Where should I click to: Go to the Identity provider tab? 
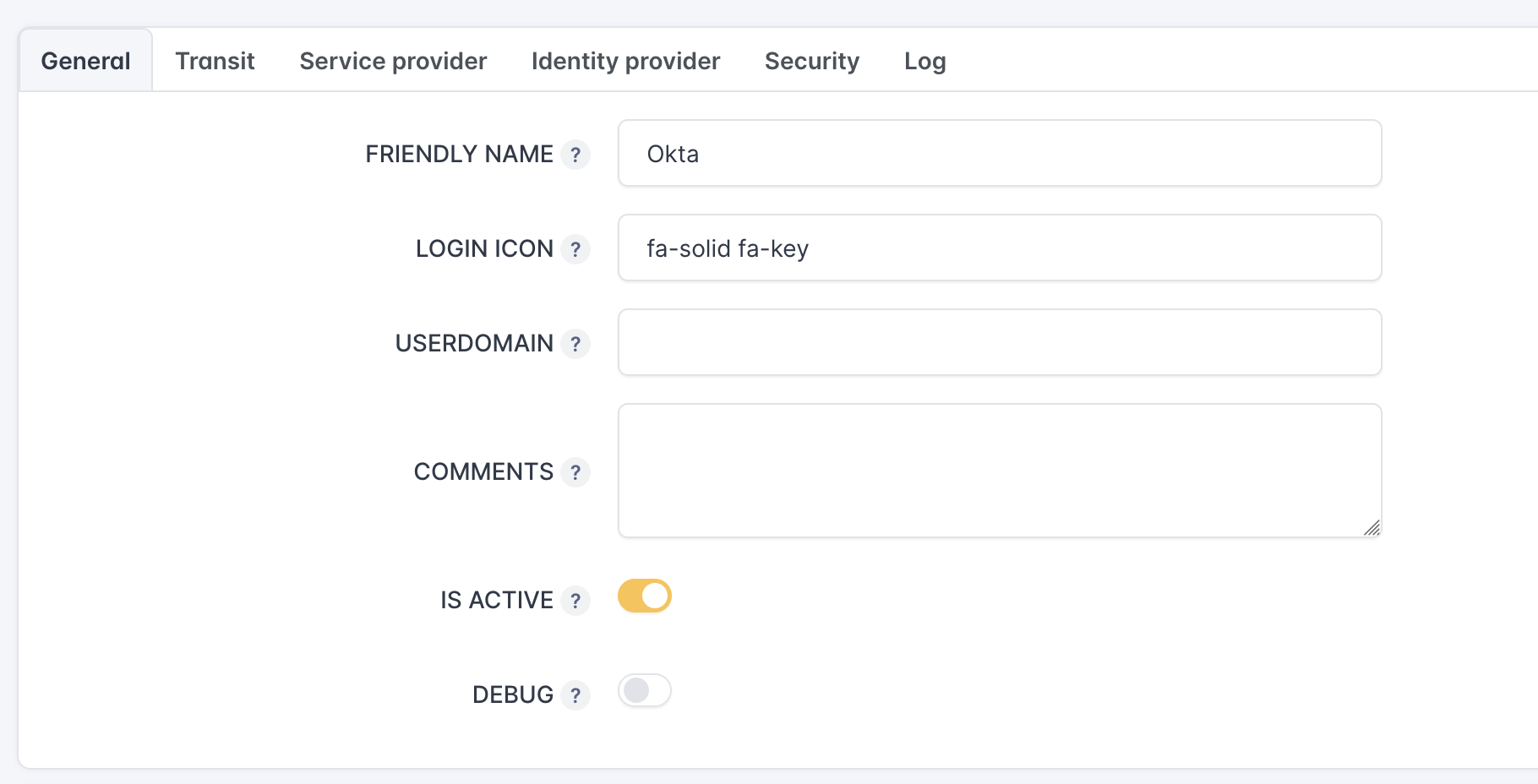(x=625, y=61)
